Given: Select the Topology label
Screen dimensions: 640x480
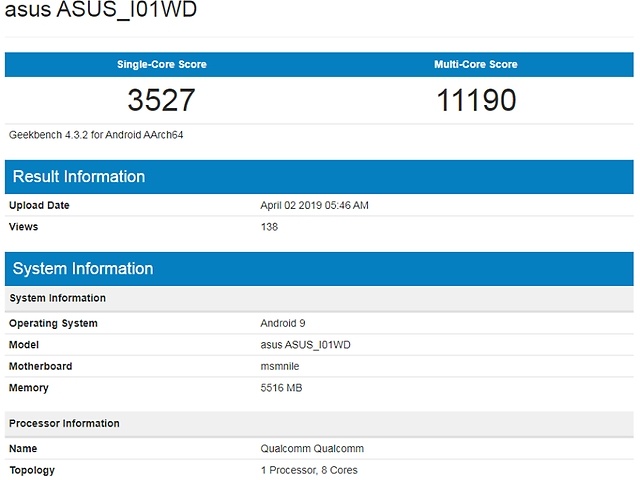Looking at the screenshot, I should tap(32, 470).
